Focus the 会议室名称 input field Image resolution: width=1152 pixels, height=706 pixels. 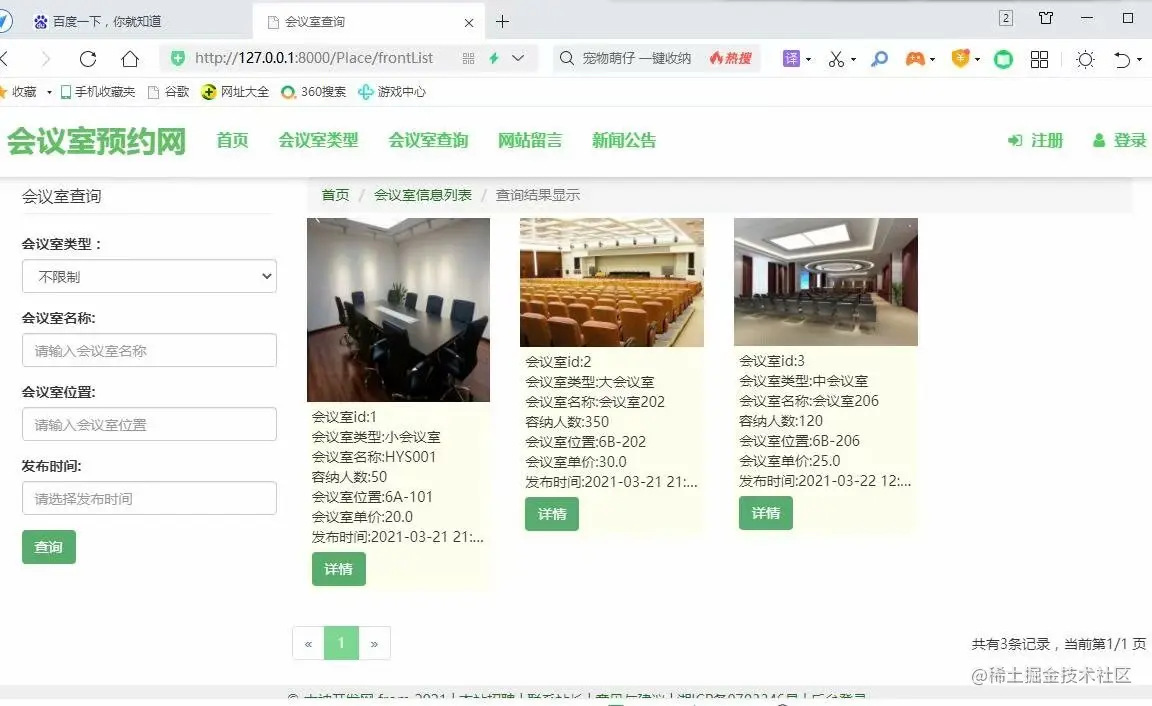[x=149, y=350]
